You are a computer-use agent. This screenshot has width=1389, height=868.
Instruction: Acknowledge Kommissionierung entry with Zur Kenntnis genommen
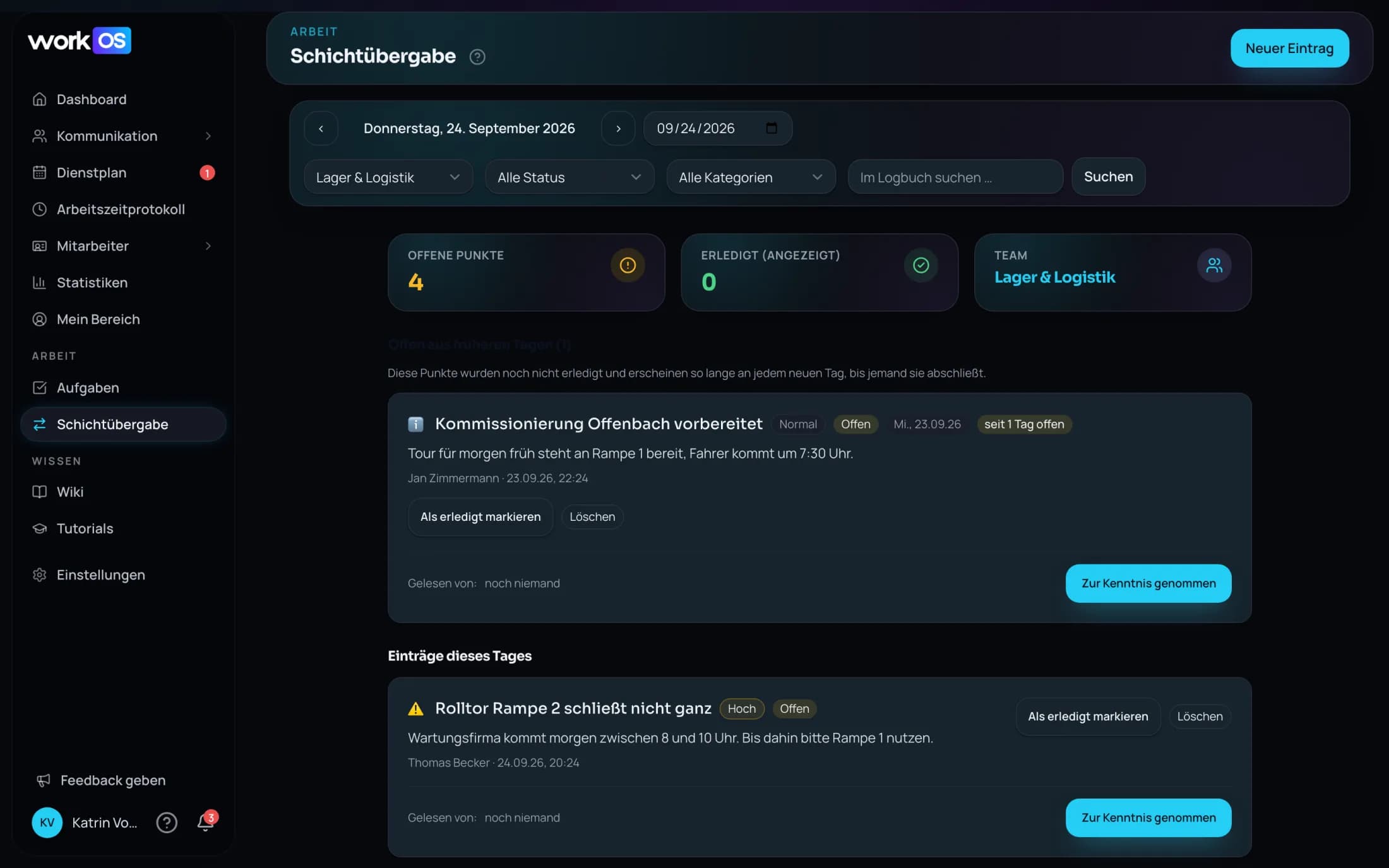click(1148, 583)
